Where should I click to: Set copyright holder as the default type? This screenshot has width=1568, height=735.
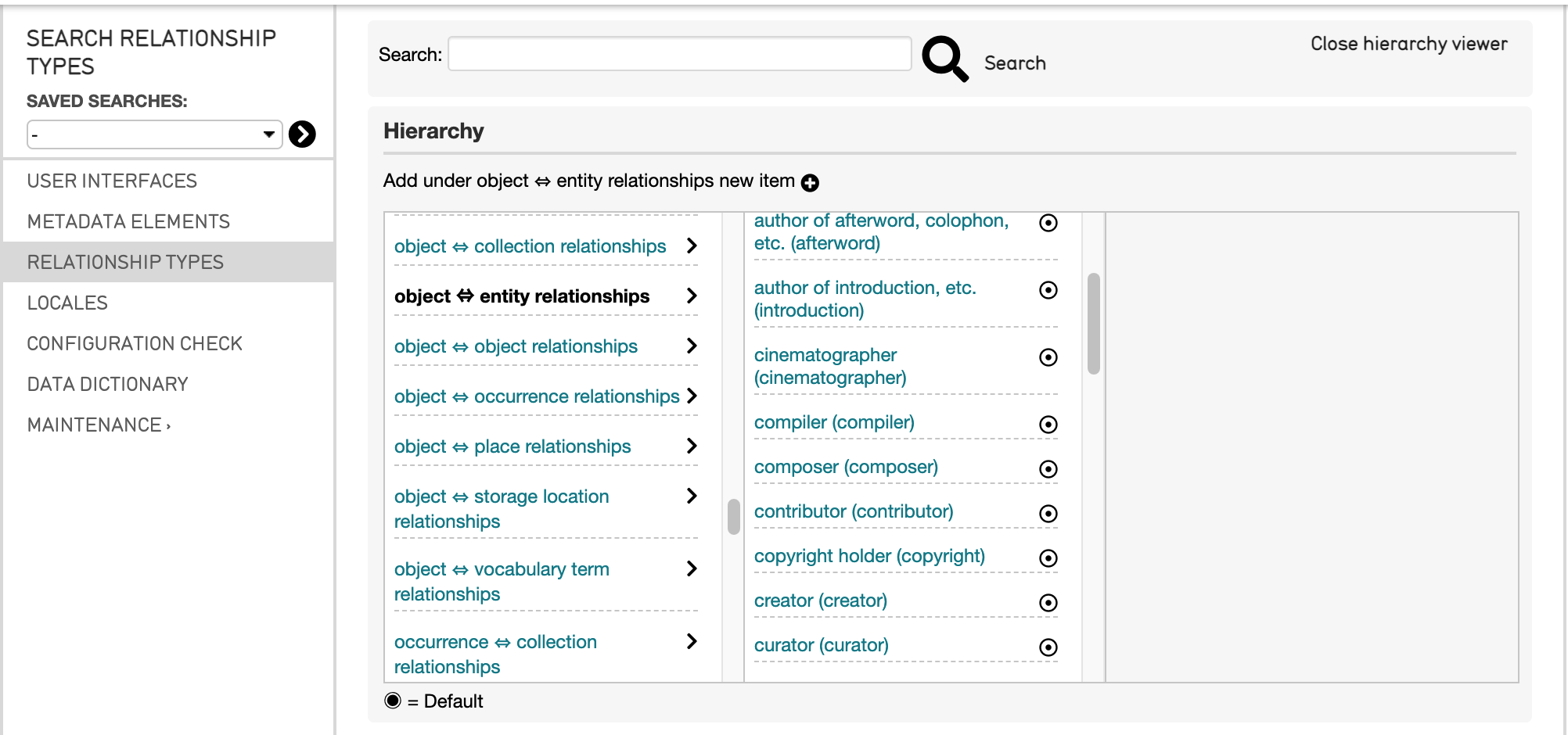pyautogui.click(x=1048, y=558)
